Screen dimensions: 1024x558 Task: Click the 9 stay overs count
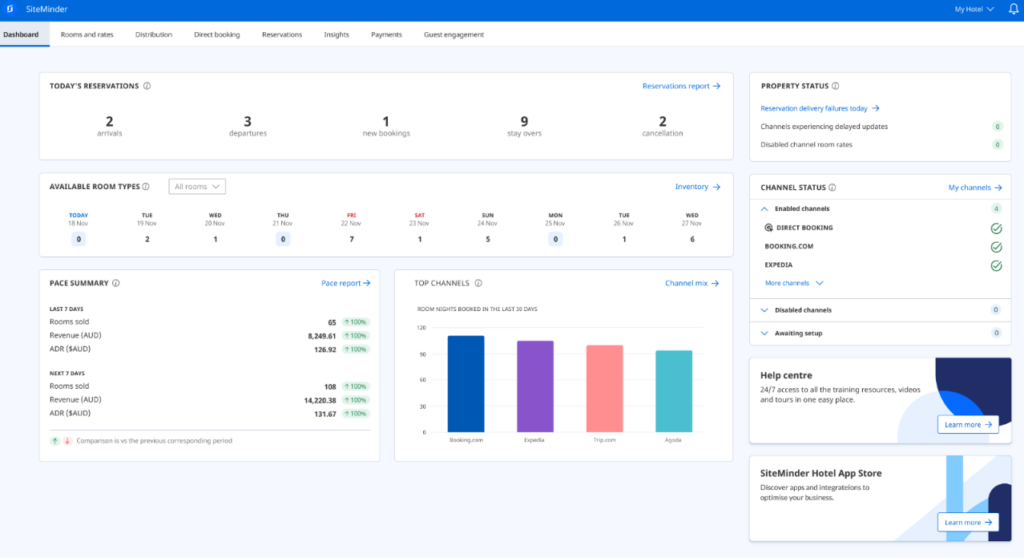pos(524,122)
